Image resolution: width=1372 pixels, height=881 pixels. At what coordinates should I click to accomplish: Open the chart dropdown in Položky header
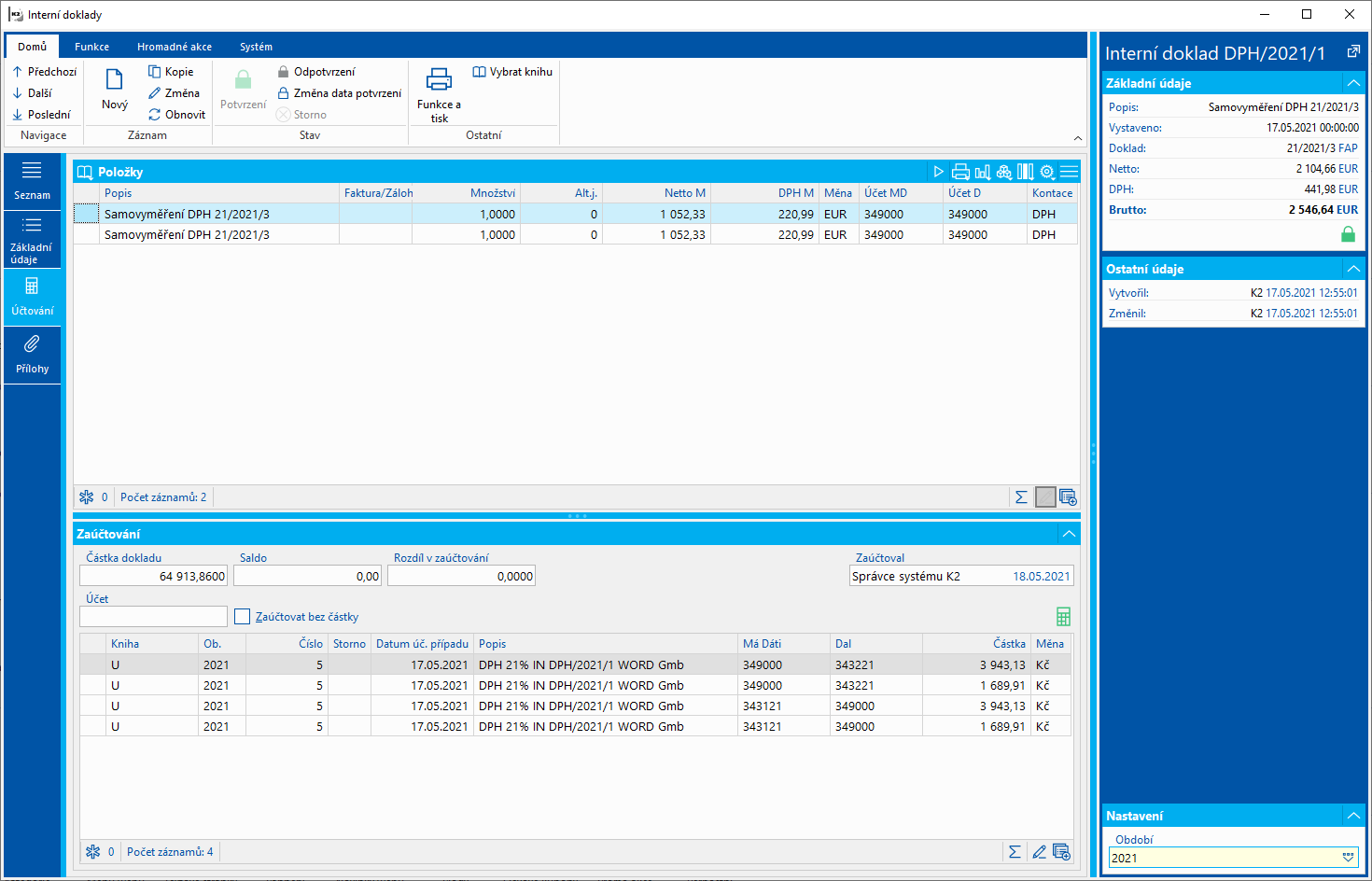[x=983, y=172]
